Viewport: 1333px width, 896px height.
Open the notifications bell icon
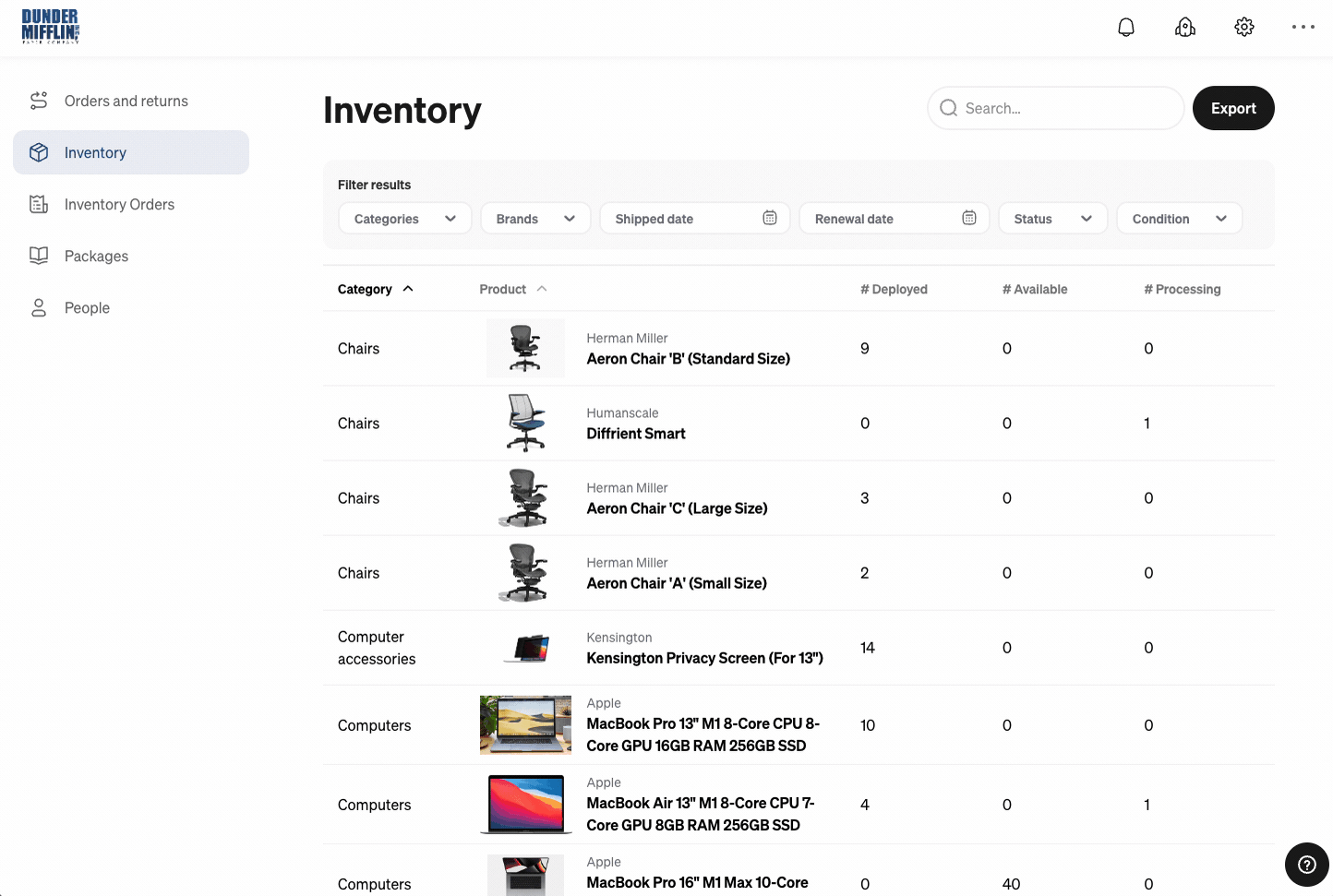click(1126, 27)
